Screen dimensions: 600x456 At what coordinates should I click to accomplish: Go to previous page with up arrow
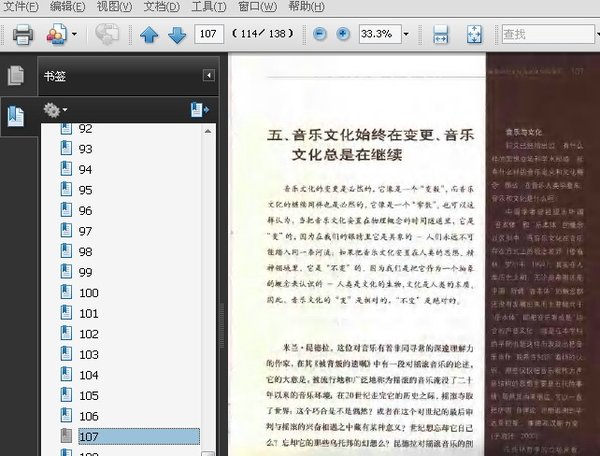click(149, 35)
